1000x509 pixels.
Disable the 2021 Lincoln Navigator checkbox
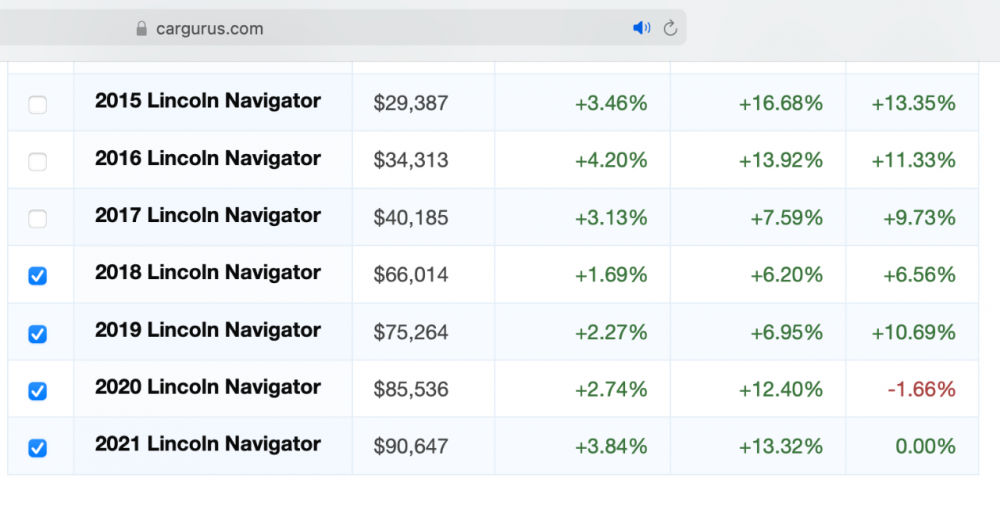pyautogui.click(x=37, y=448)
